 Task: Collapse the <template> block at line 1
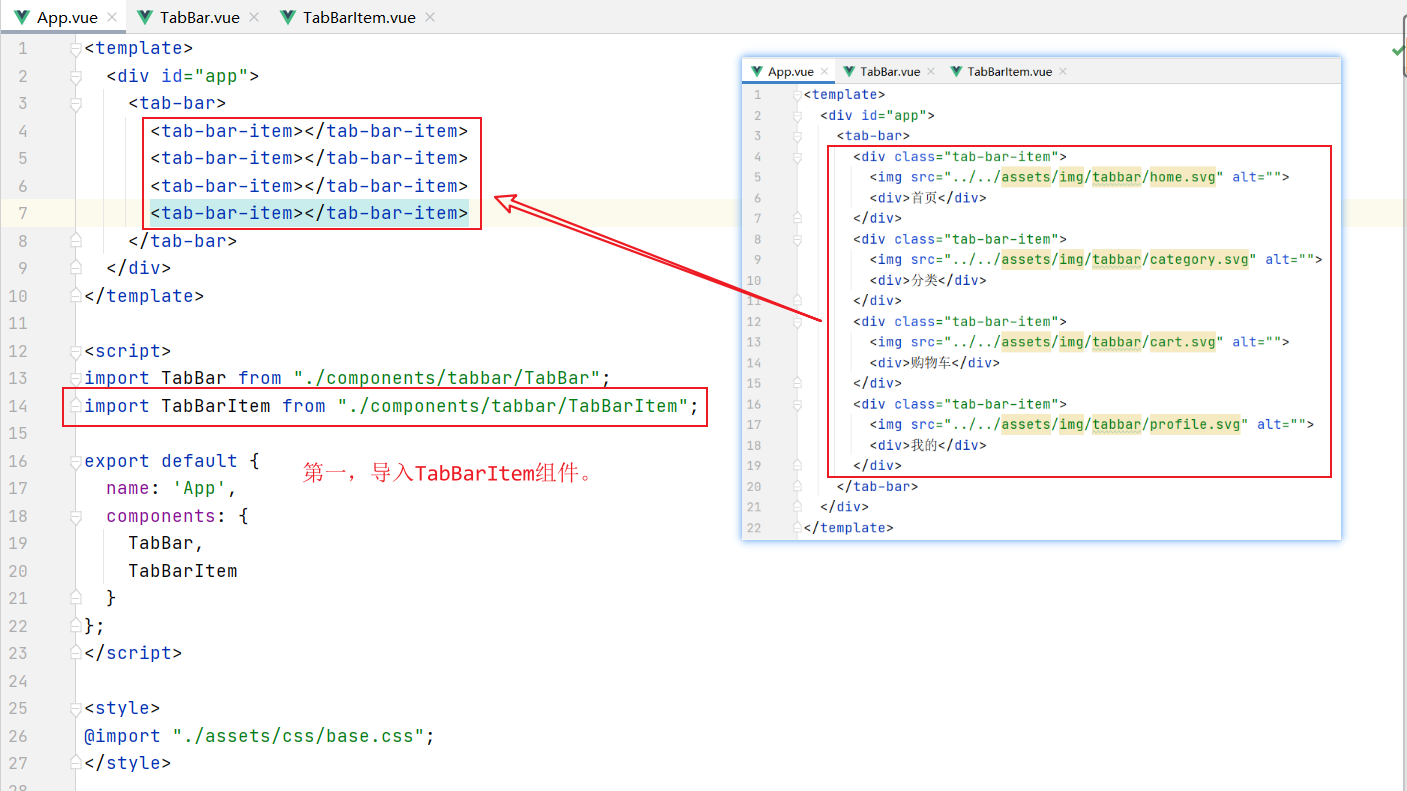pos(76,48)
